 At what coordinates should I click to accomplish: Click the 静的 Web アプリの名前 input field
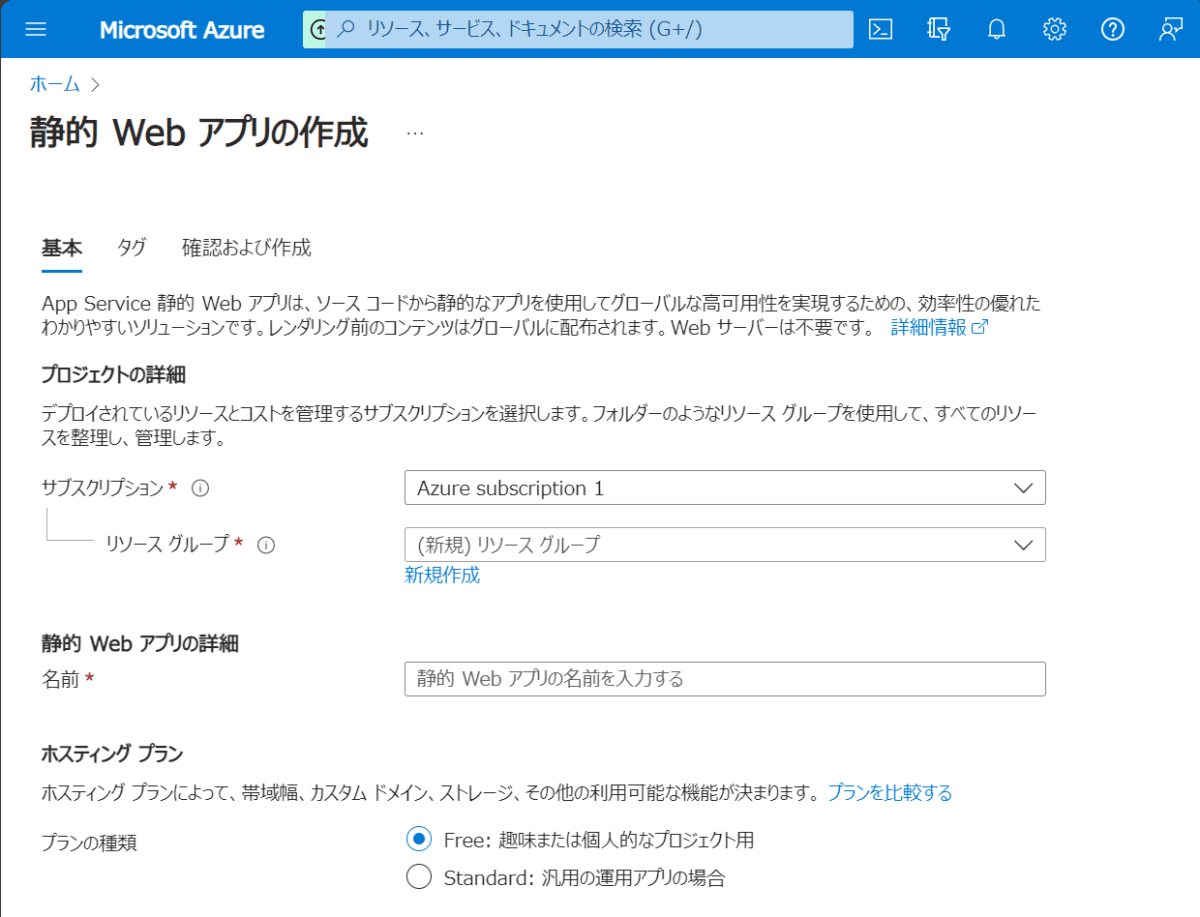coord(725,679)
